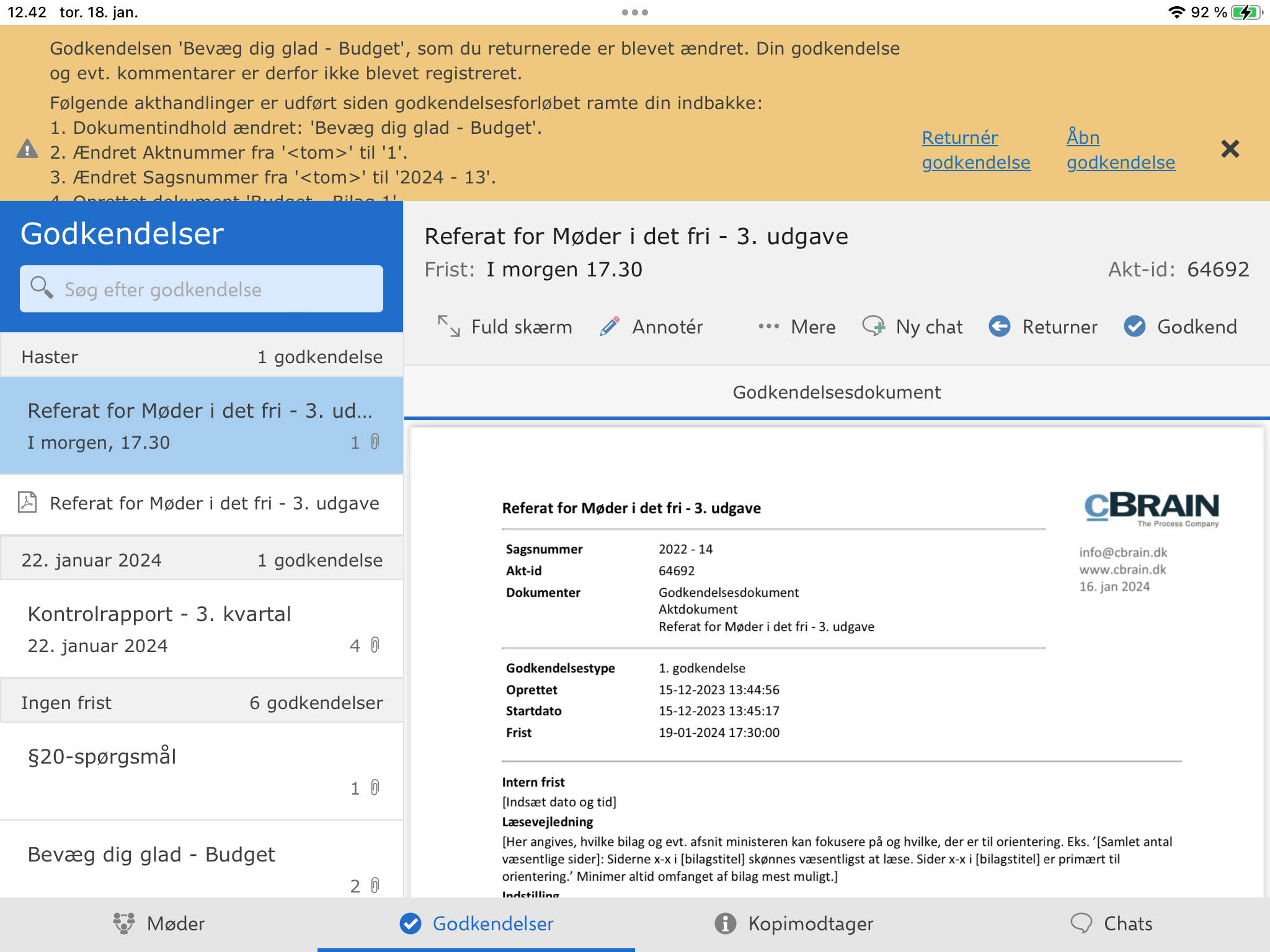Click the www.cbrain.dk address in document
The height and width of the screenshot is (952, 1270).
(1122, 569)
